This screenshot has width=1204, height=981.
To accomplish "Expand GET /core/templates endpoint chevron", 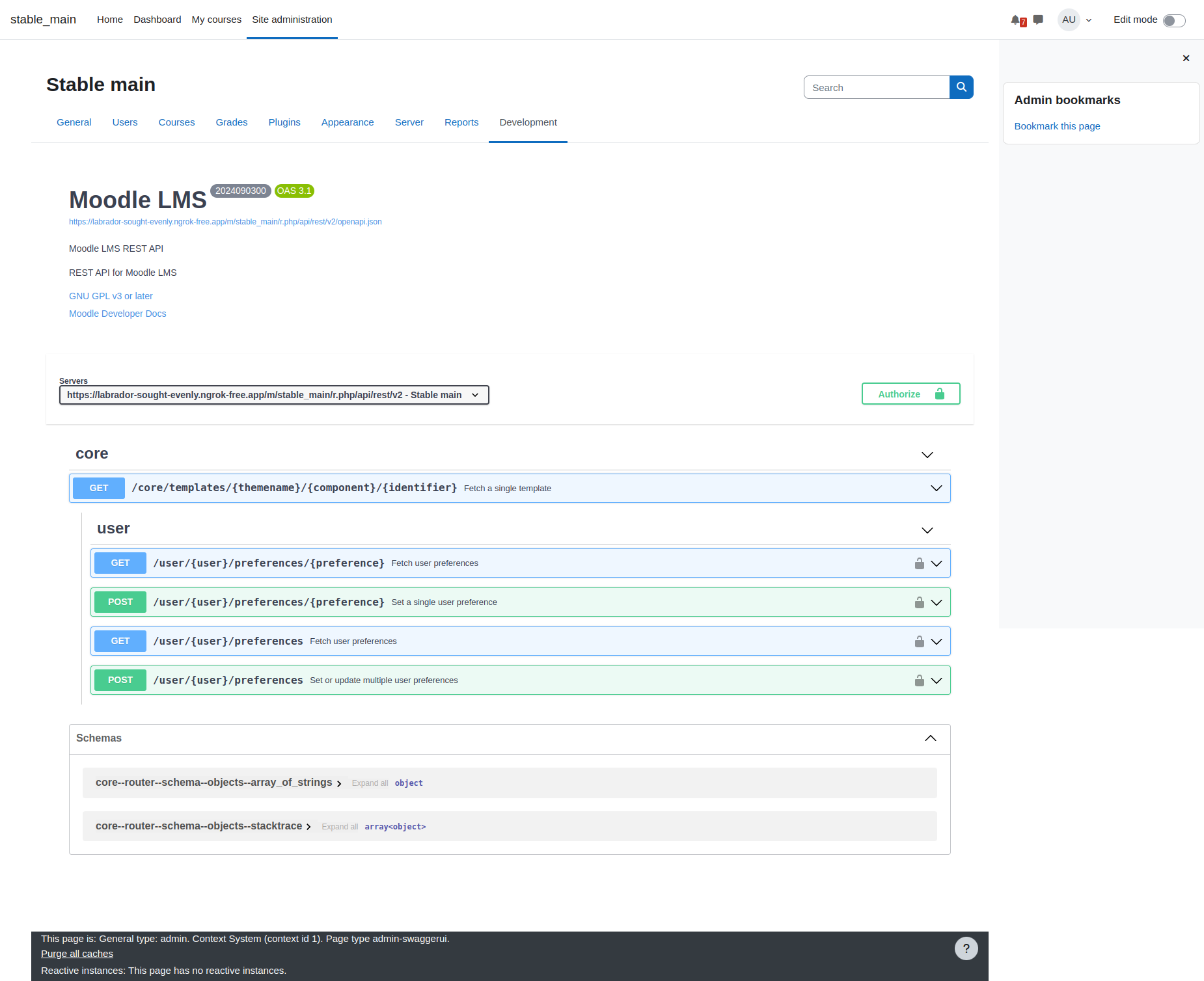I will click(936, 489).
